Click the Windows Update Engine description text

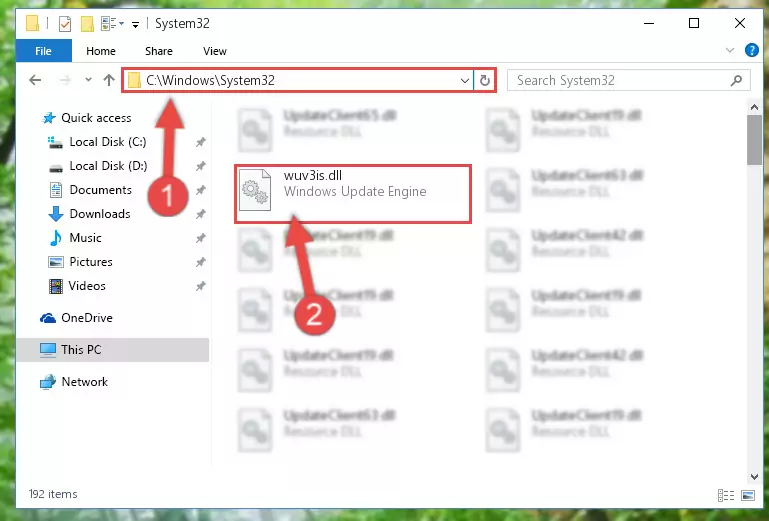(x=355, y=191)
